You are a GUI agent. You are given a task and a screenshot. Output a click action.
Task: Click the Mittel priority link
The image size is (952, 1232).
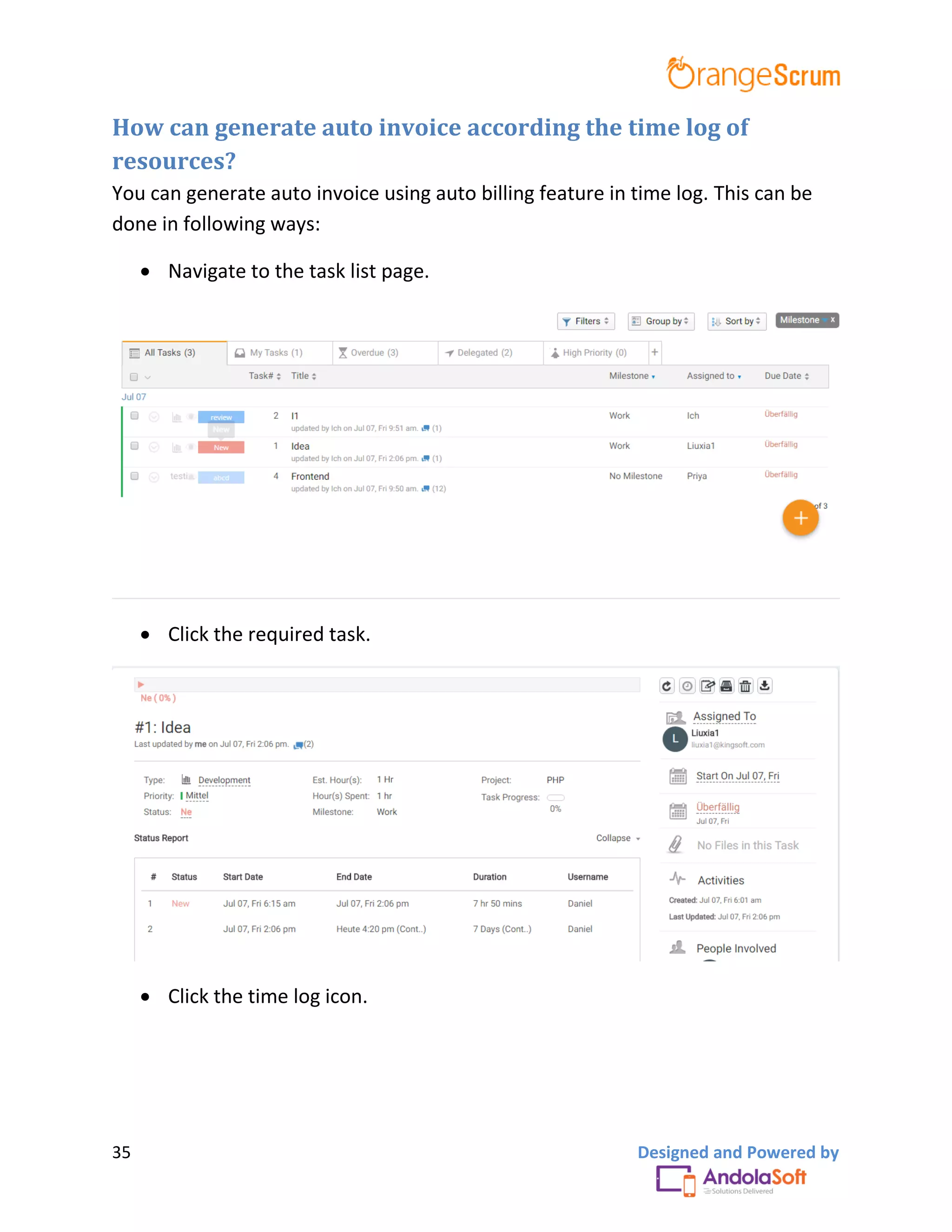[x=197, y=796]
